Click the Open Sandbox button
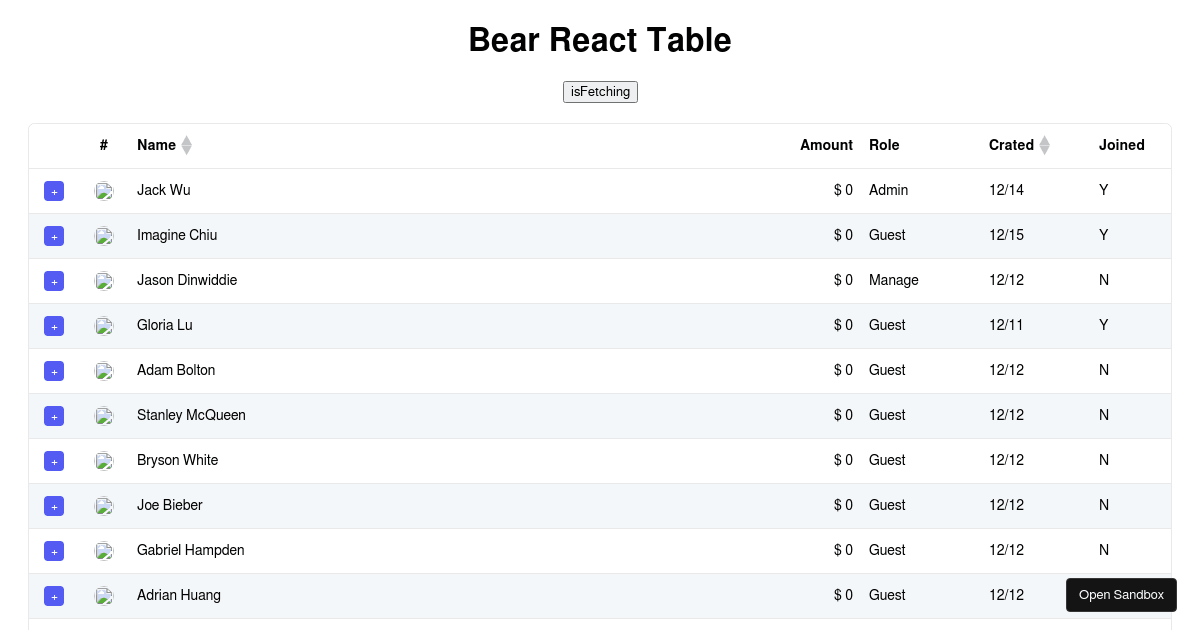Viewport: 1200px width, 630px height. pos(1121,594)
